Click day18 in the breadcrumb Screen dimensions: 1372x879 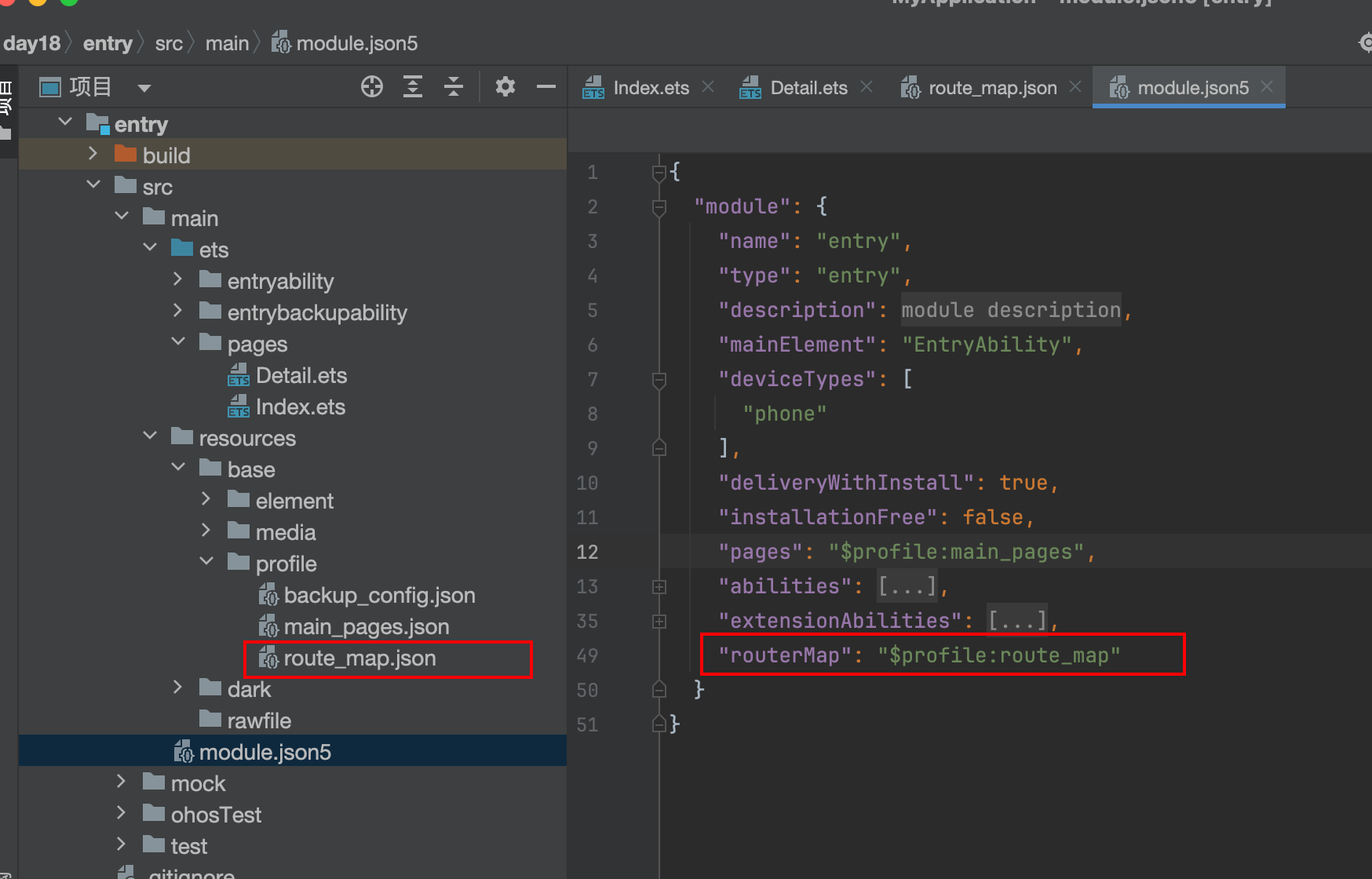tap(31, 43)
